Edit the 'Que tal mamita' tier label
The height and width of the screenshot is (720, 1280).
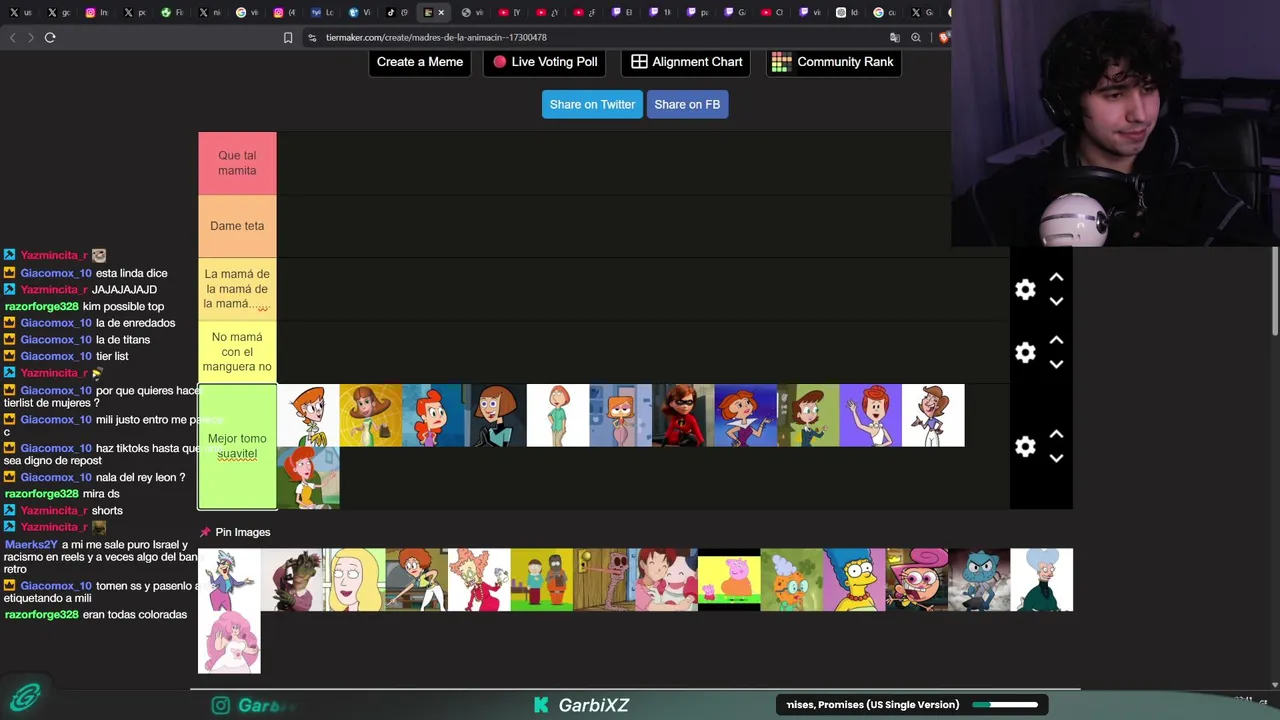point(237,163)
